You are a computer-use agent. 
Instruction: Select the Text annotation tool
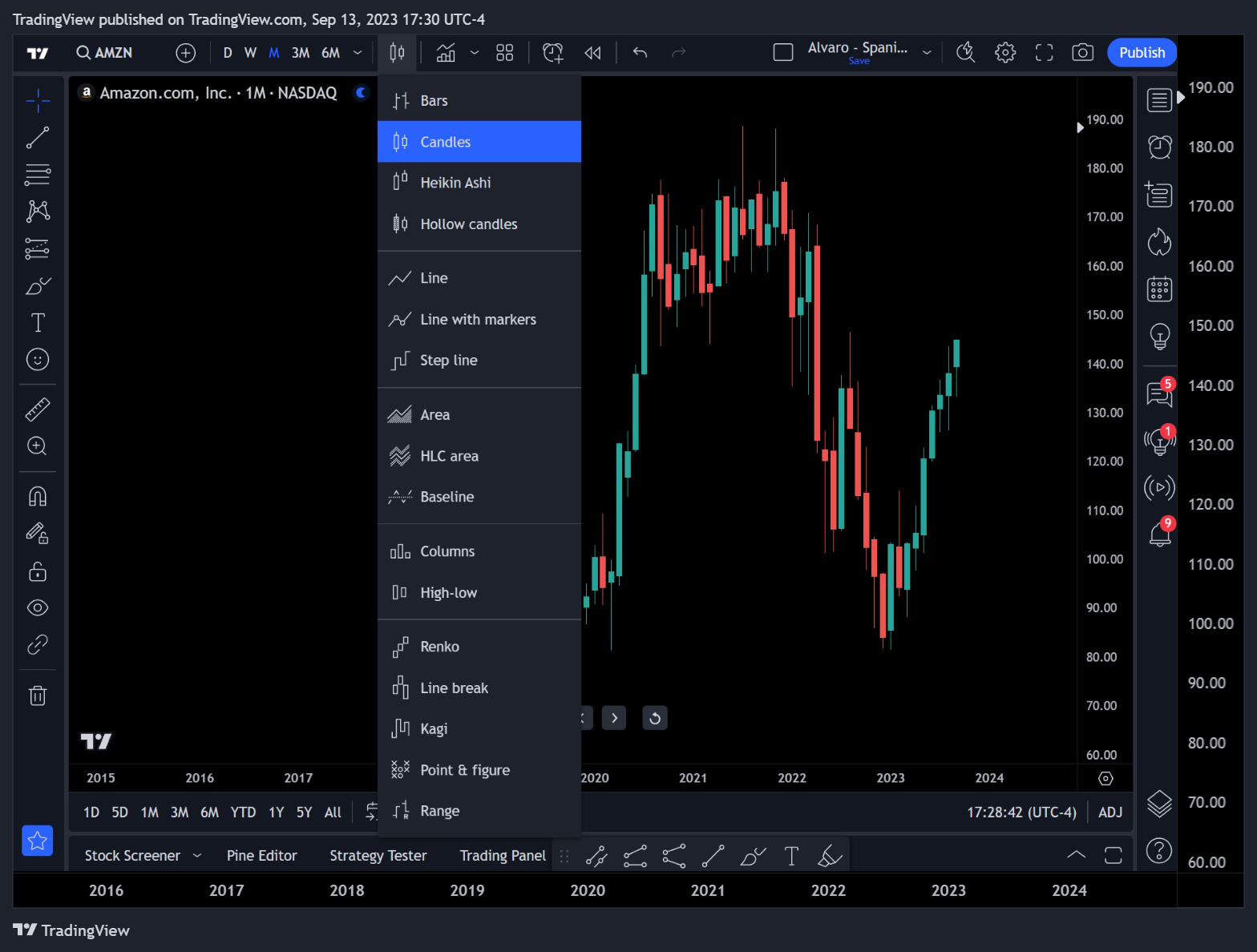[x=38, y=323]
